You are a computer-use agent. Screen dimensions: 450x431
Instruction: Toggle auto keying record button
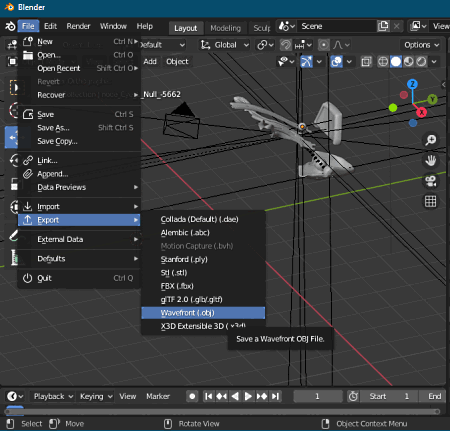192,396
